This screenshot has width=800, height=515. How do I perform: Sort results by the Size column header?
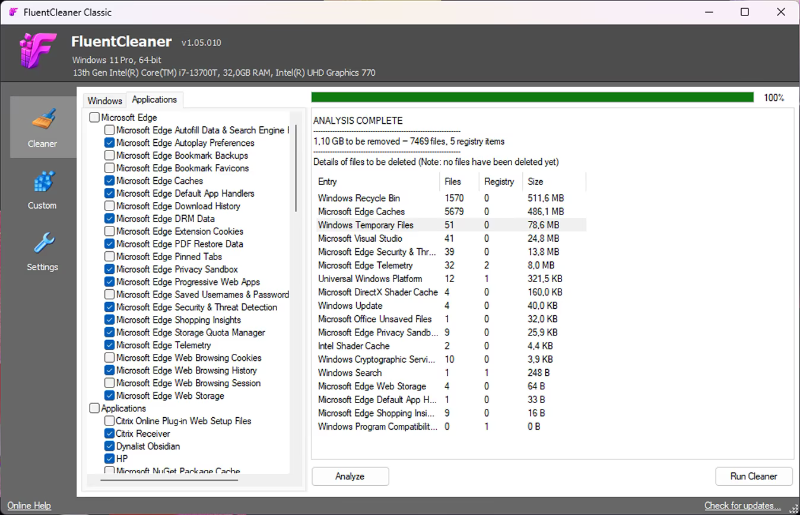pyautogui.click(x=555, y=182)
